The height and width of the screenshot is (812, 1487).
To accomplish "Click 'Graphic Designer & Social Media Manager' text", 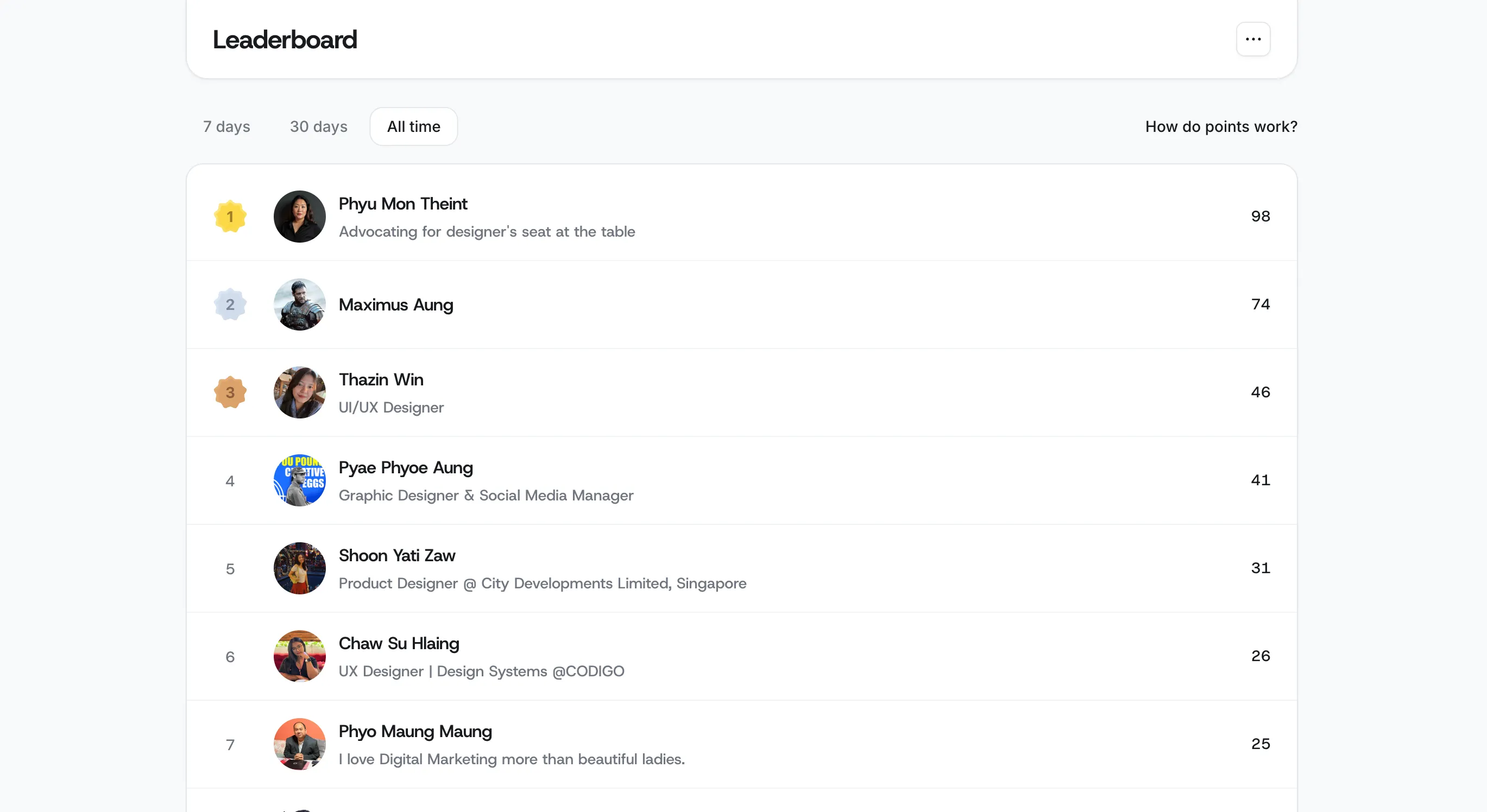I will pos(486,495).
